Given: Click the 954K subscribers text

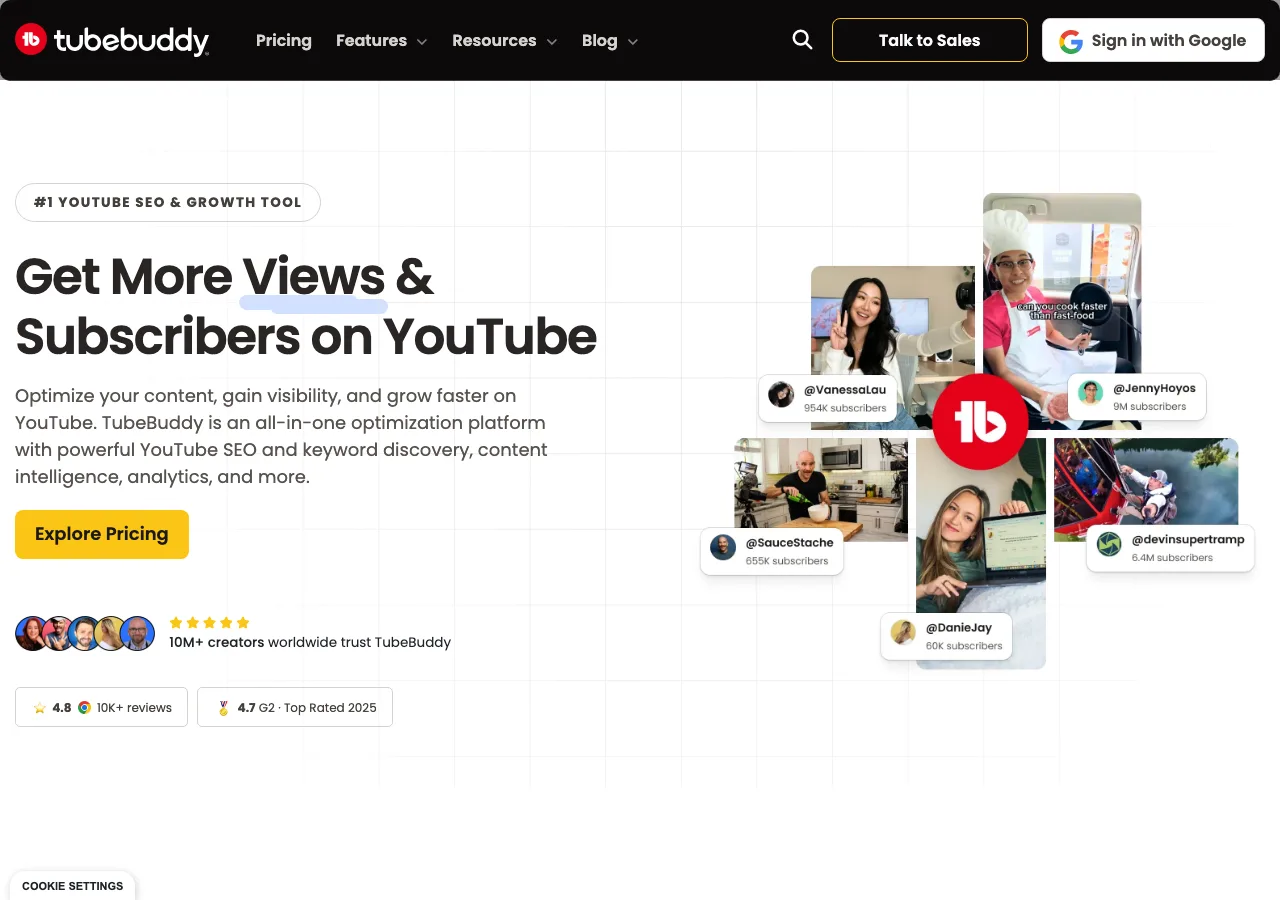Looking at the screenshot, I should point(845,408).
